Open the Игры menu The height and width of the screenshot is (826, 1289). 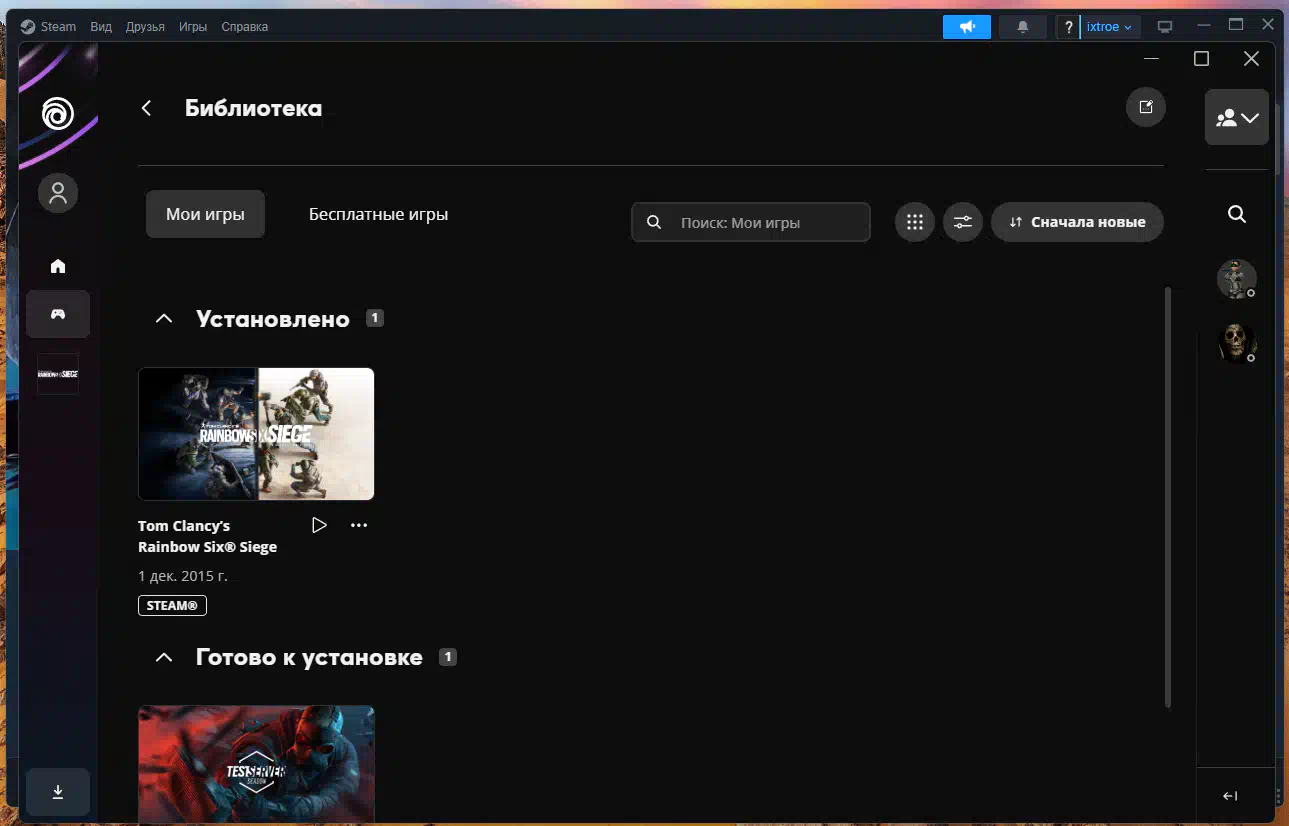tap(193, 27)
